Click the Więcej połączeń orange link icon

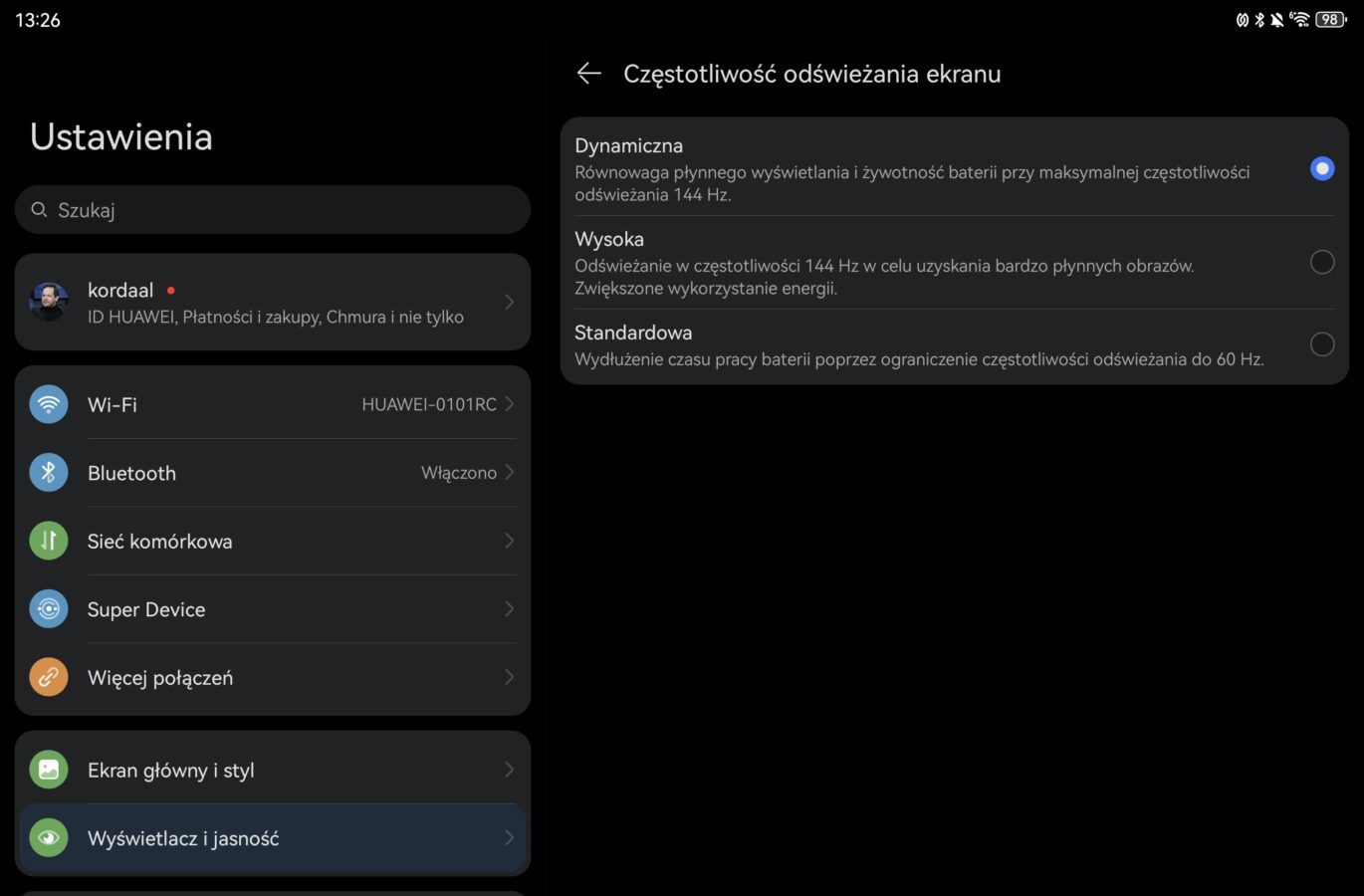(x=49, y=677)
